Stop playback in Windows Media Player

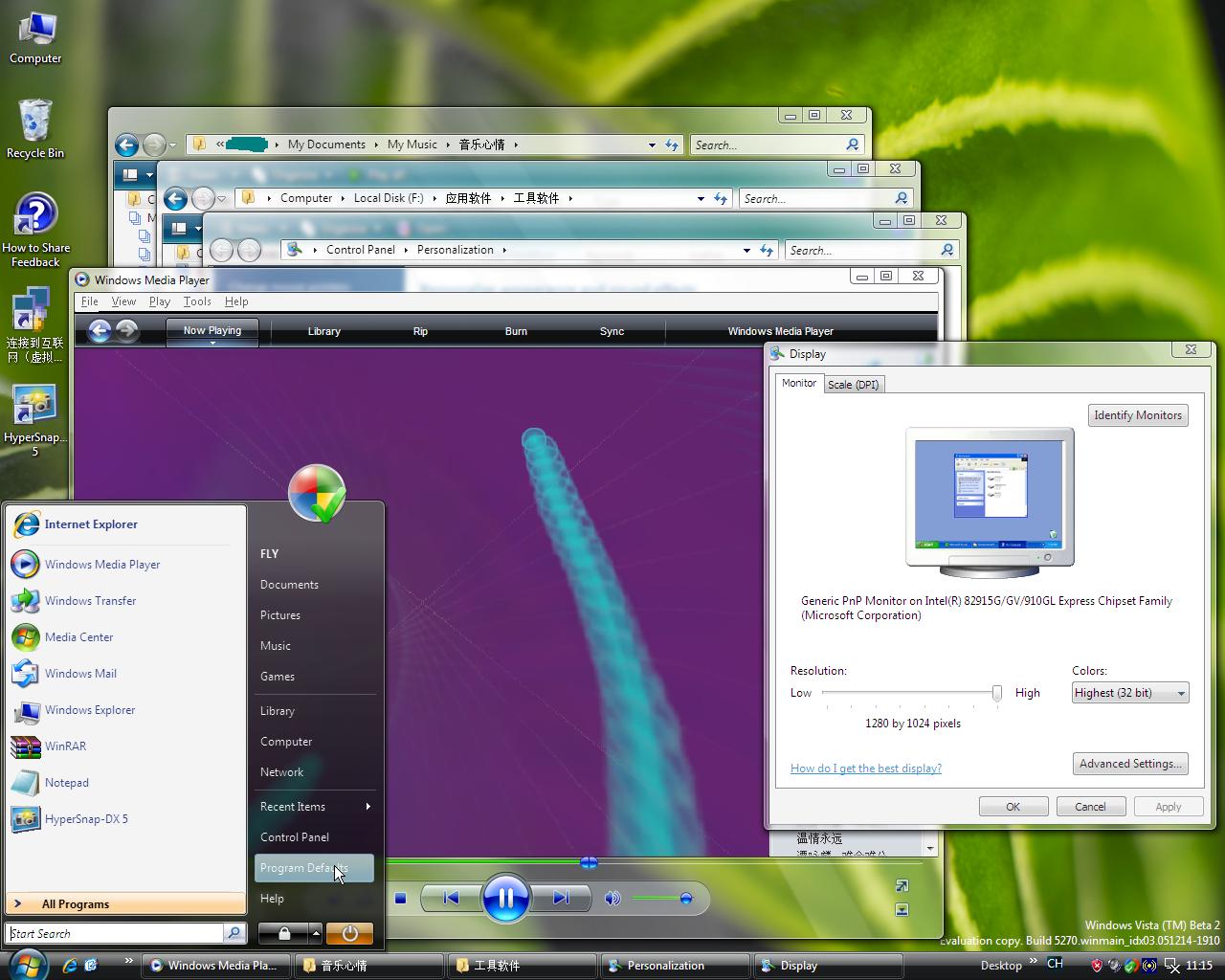coord(401,898)
